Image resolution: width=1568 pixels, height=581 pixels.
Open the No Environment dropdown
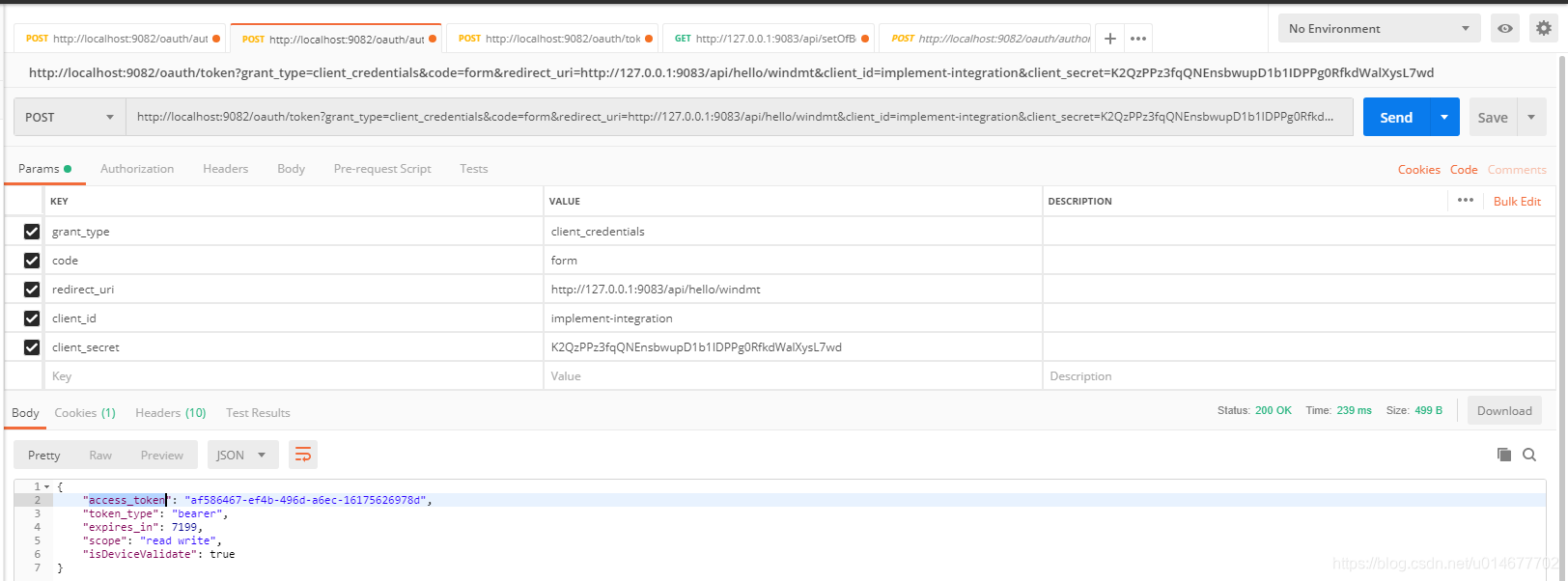(x=1379, y=29)
